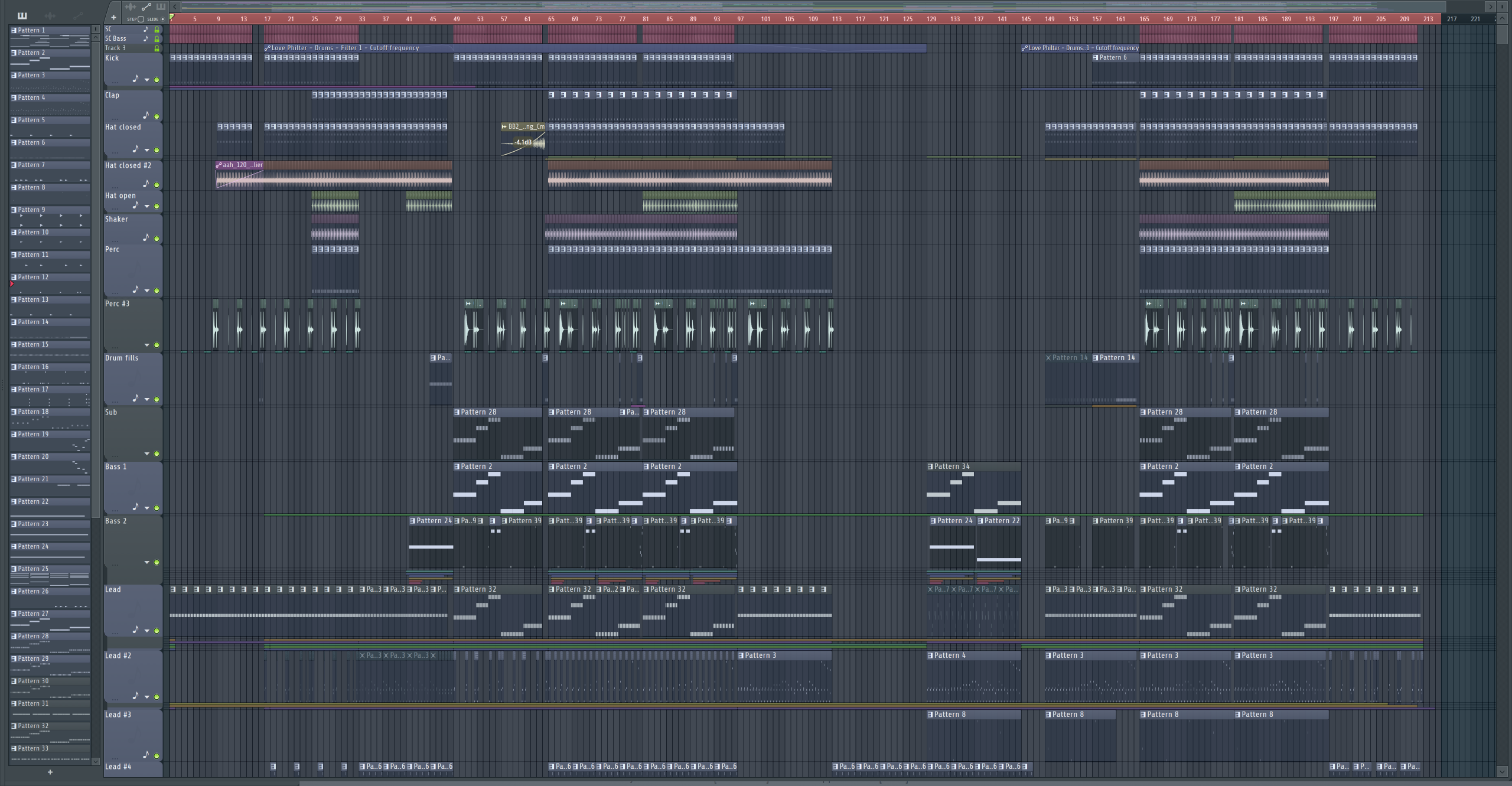Image resolution: width=1512 pixels, height=786 pixels.
Task: Click bar 65 on the timeline ruler
Action: point(551,19)
